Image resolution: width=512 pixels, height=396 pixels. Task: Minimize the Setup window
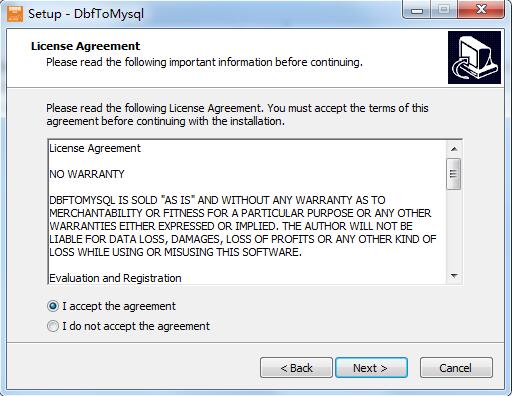click(417, 10)
